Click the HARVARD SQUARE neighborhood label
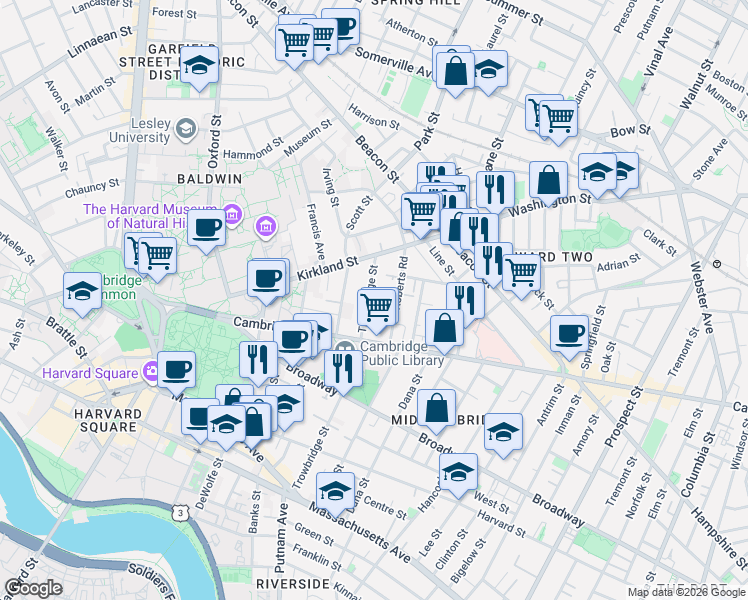This screenshot has width=748, height=600. [x=108, y=420]
